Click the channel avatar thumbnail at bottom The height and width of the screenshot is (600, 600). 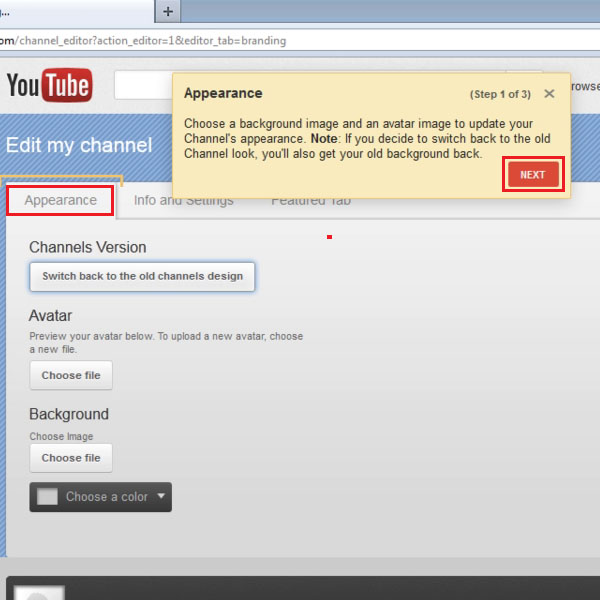click(x=39, y=592)
